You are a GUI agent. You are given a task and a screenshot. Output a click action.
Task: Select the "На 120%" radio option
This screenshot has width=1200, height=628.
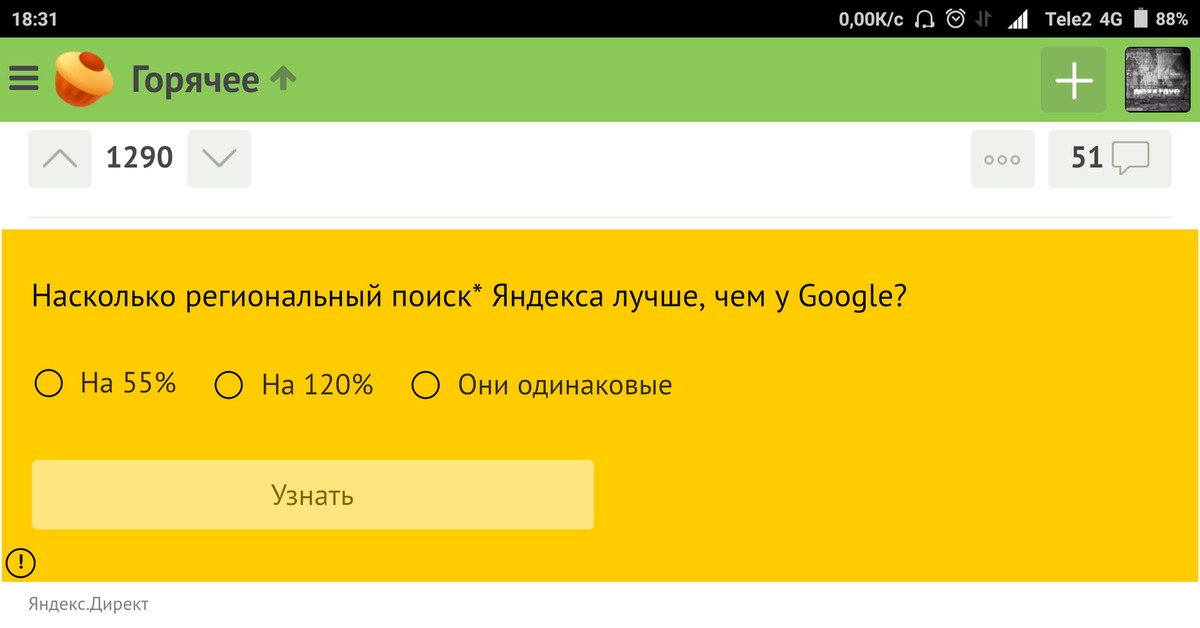click(x=229, y=385)
